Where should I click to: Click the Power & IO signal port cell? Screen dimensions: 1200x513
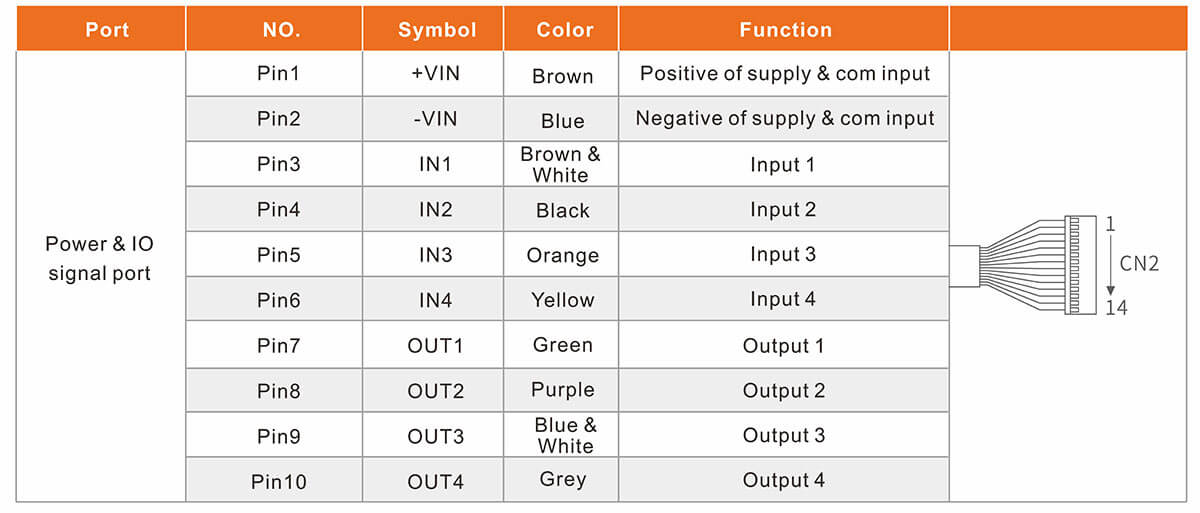[100, 258]
